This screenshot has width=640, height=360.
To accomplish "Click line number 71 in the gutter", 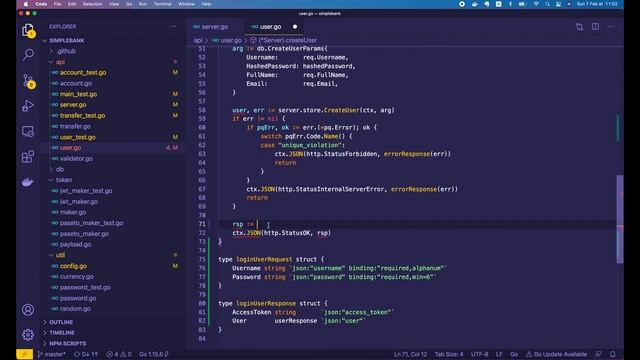I will [x=202, y=224].
